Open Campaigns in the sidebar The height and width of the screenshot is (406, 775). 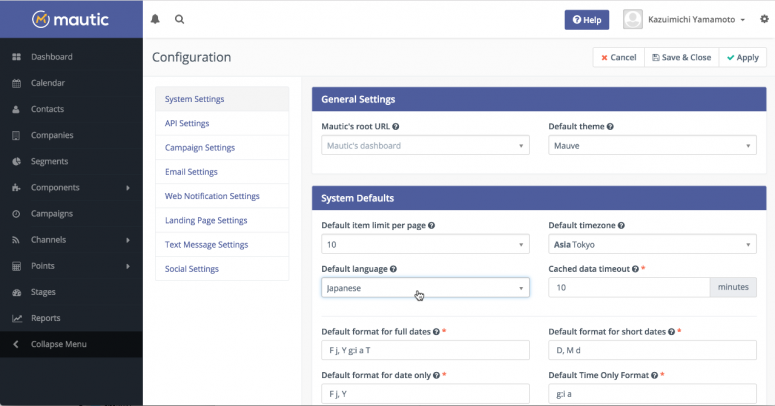(x=52, y=214)
